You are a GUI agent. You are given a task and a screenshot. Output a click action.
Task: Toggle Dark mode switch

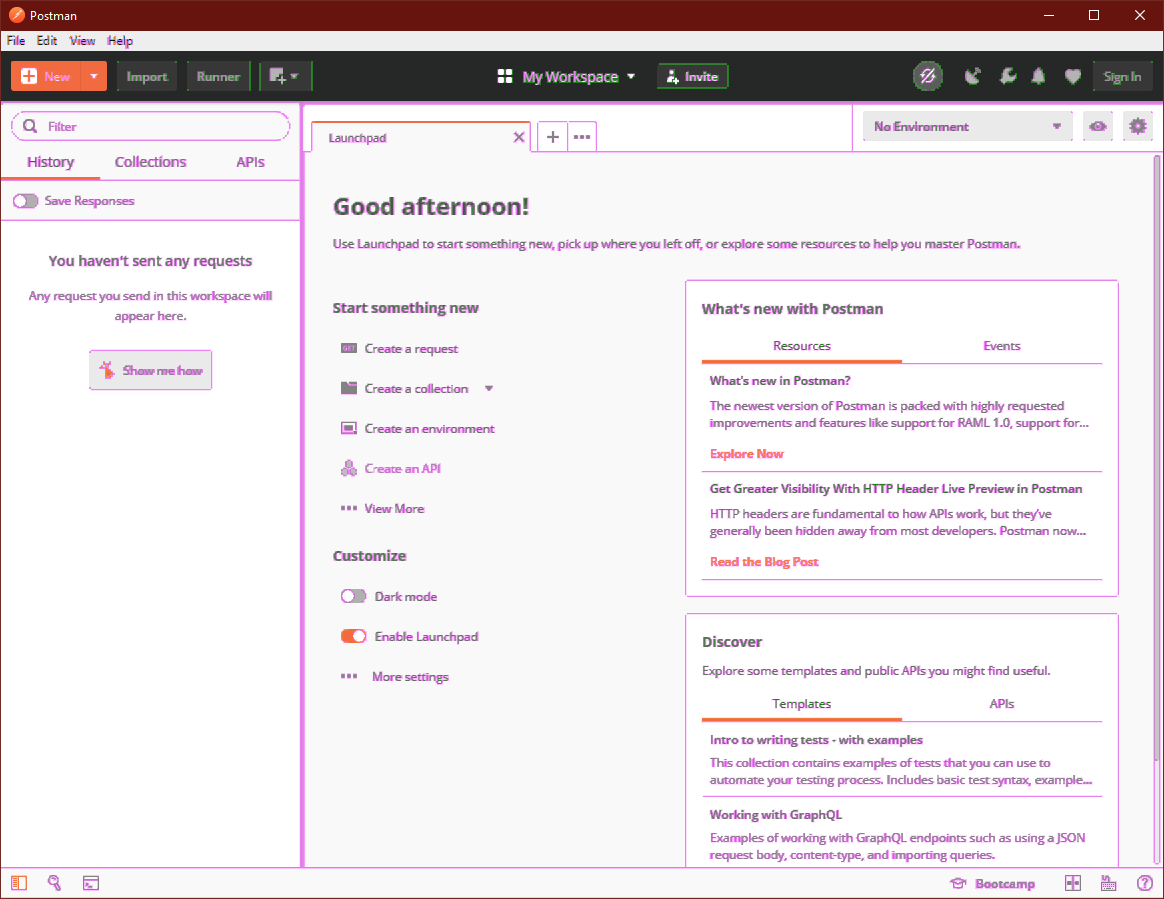point(353,596)
